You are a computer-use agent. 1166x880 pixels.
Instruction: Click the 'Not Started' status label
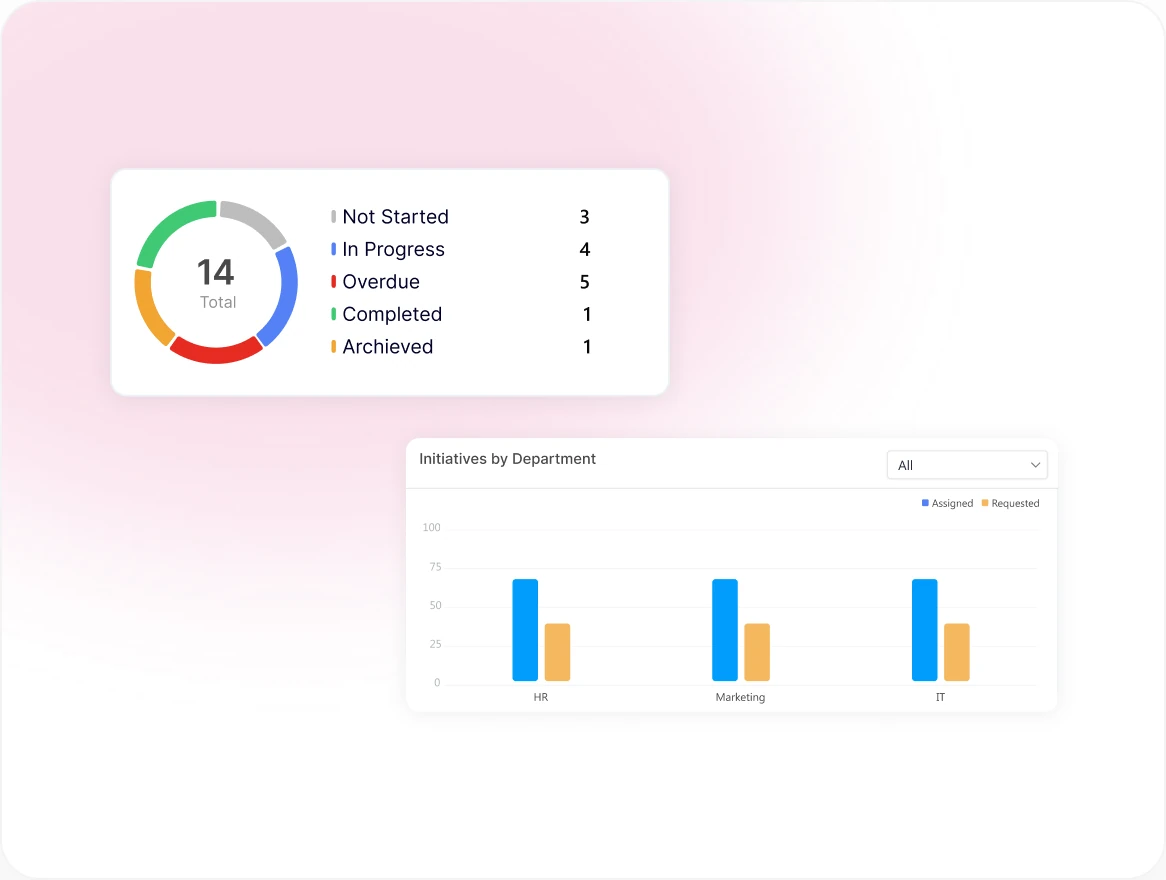[x=396, y=216]
